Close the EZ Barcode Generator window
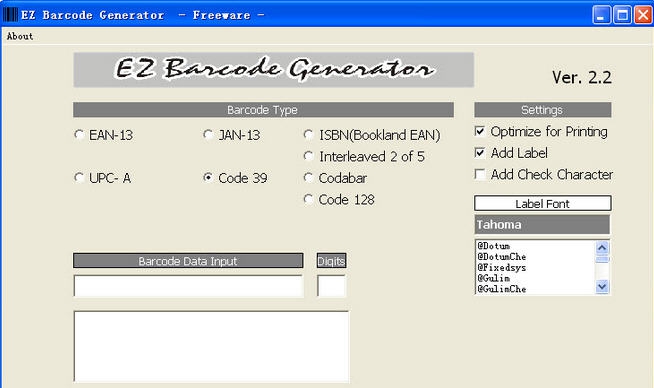This screenshot has width=654, height=388. pos(643,15)
